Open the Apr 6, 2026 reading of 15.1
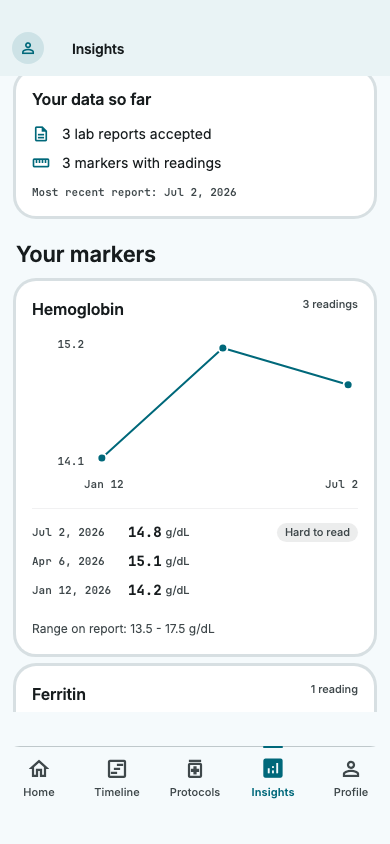 click(x=195, y=561)
